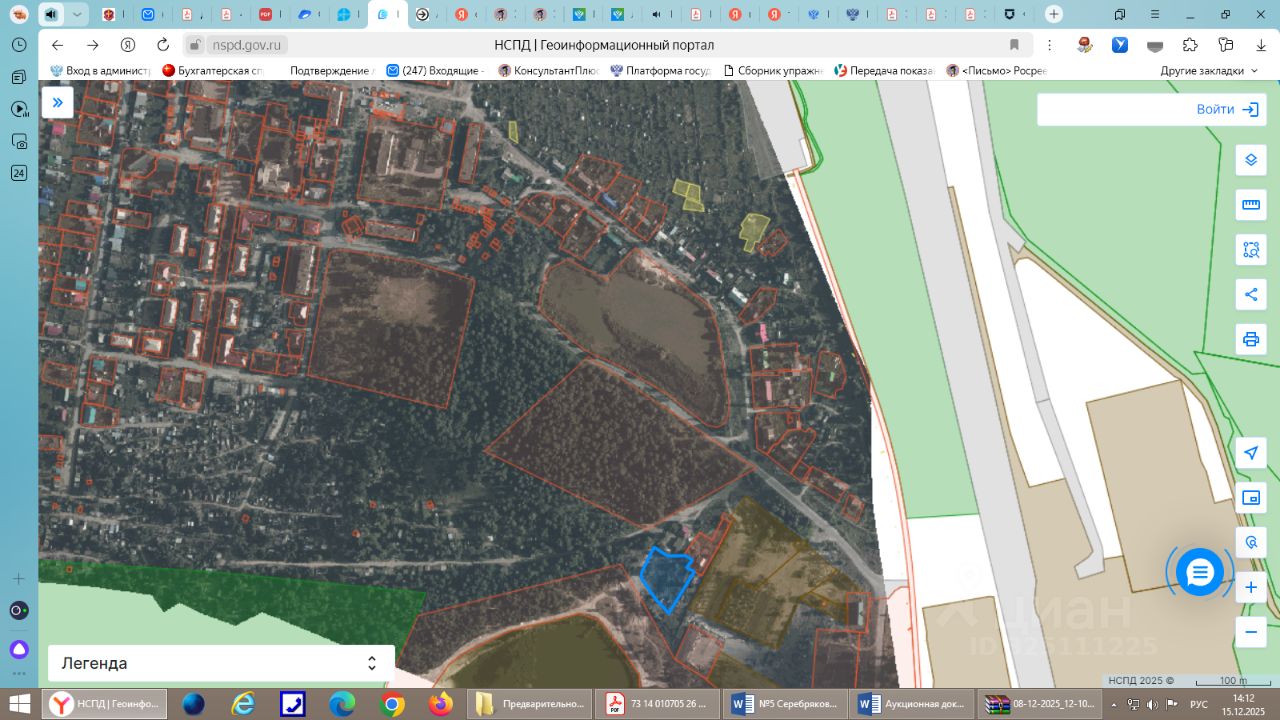
Task: Center map on my location
Action: point(1250,453)
